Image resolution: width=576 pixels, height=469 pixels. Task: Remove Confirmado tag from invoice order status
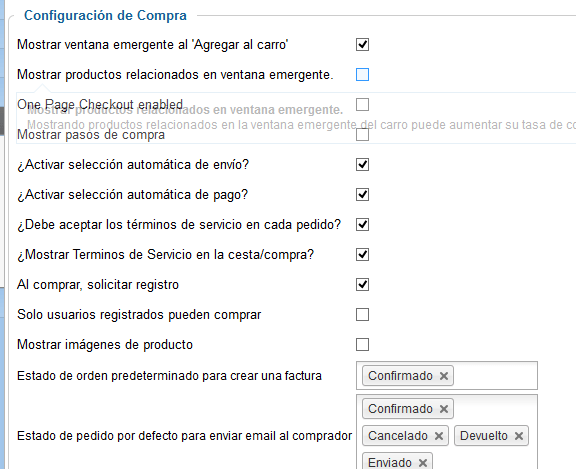[444, 376]
